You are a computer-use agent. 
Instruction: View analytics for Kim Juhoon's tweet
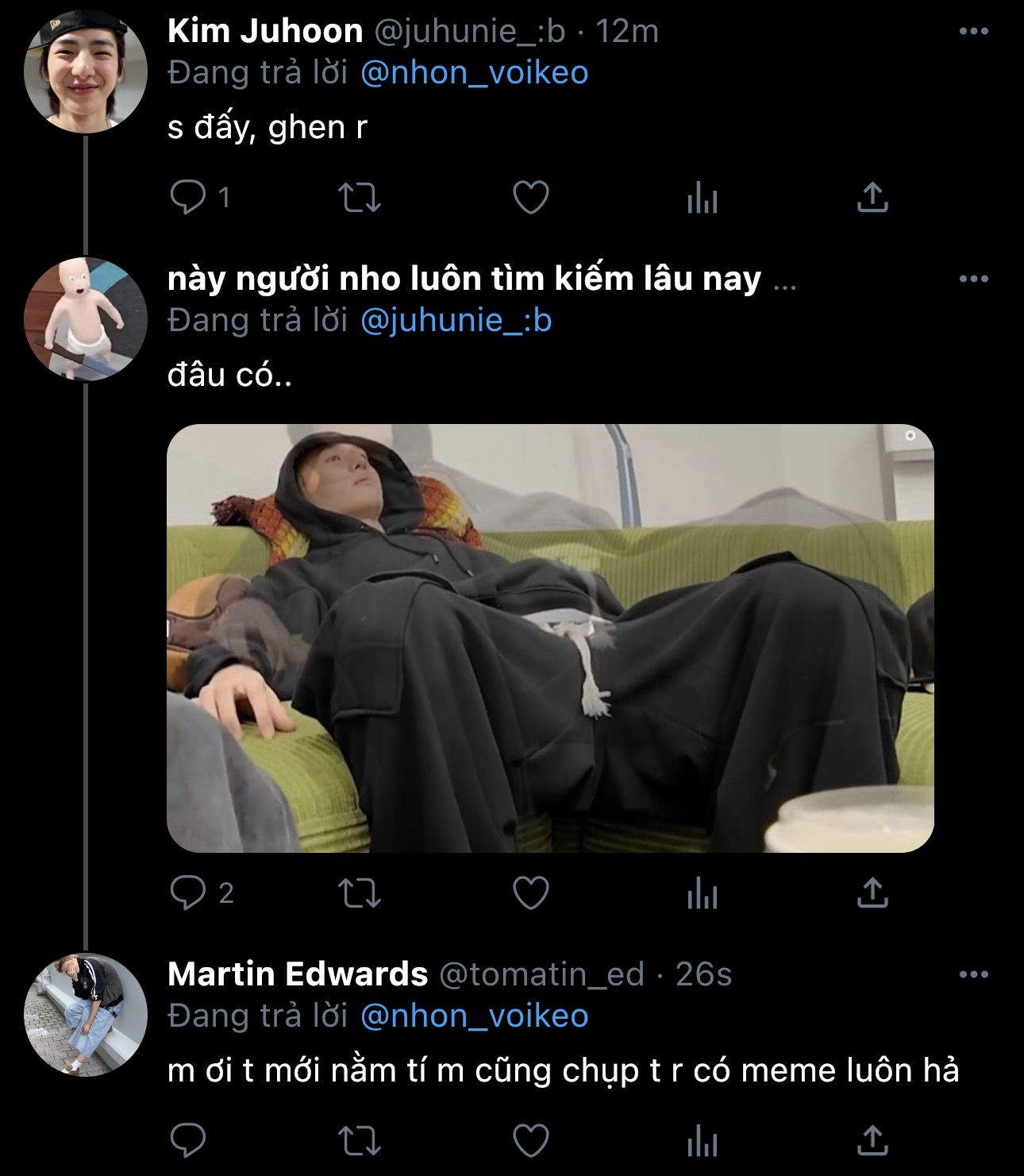coord(702,198)
